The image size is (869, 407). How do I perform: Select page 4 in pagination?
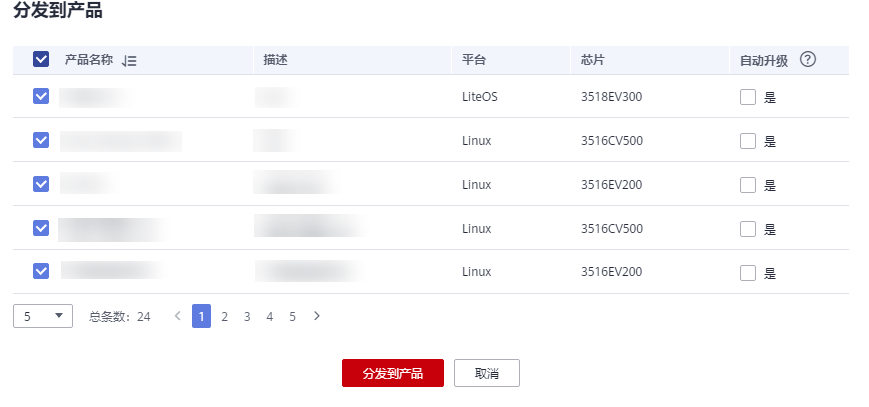269,316
